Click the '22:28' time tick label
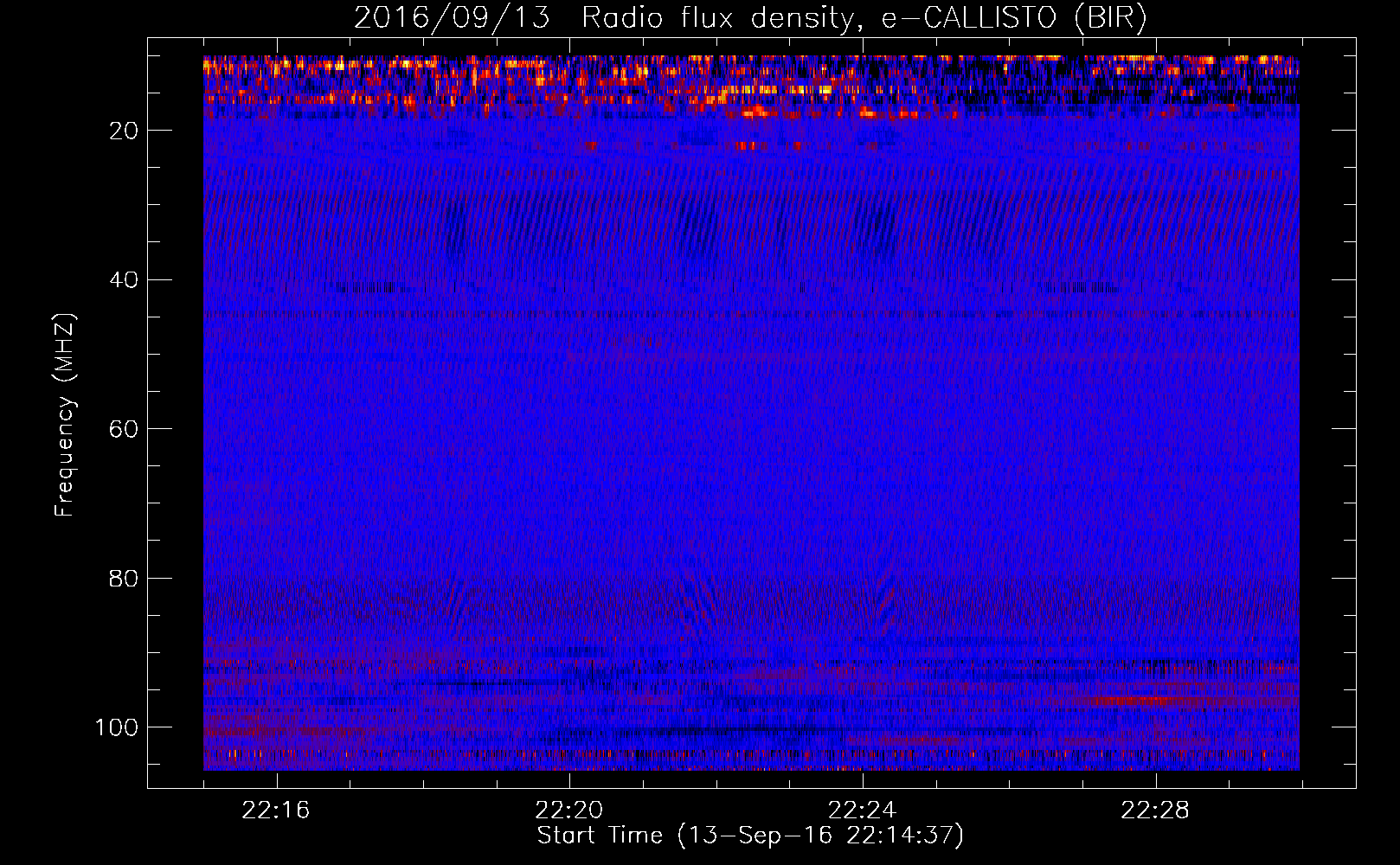 click(x=1155, y=811)
